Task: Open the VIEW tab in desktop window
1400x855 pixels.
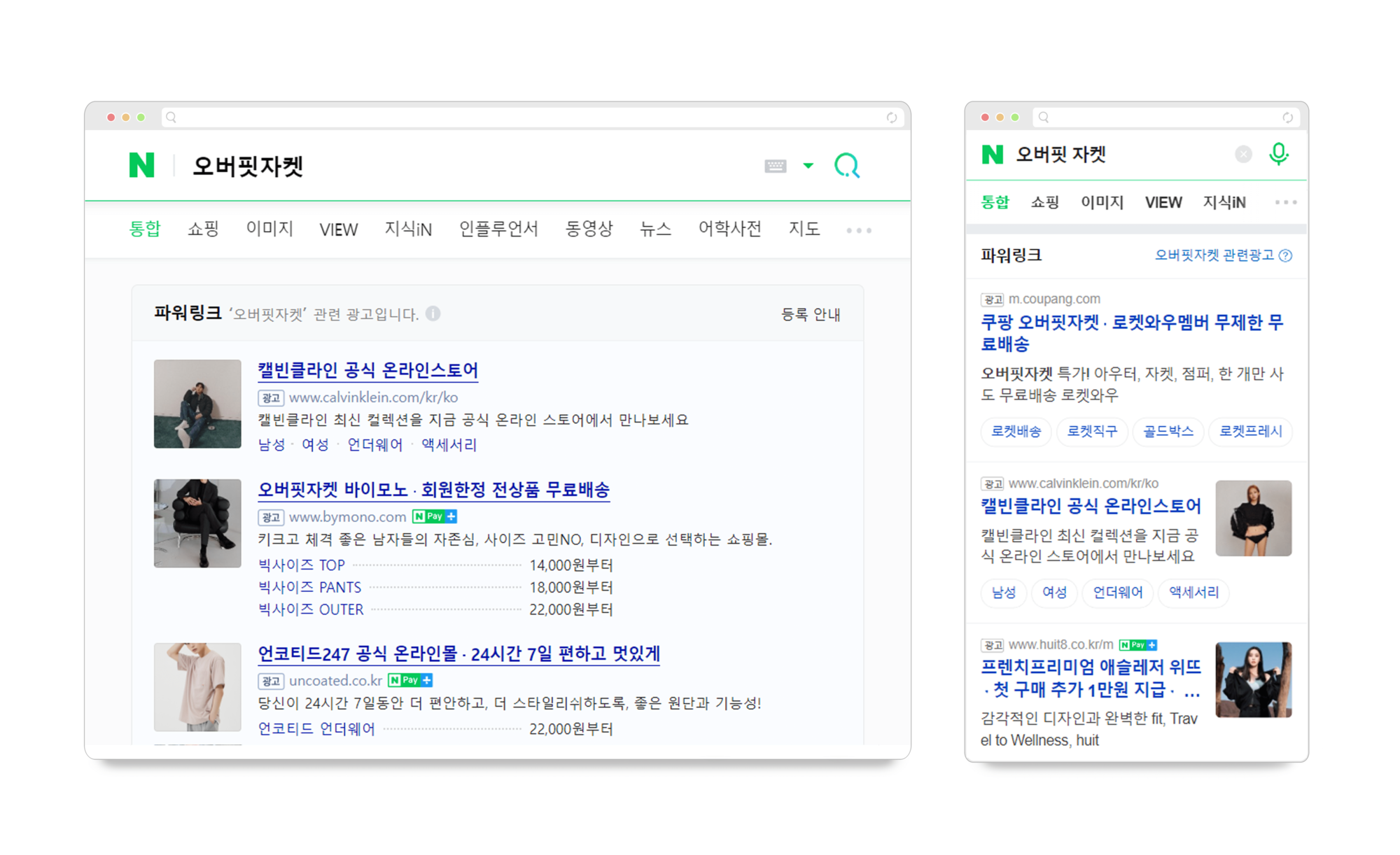Action: pyautogui.click(x=339, y=229)
